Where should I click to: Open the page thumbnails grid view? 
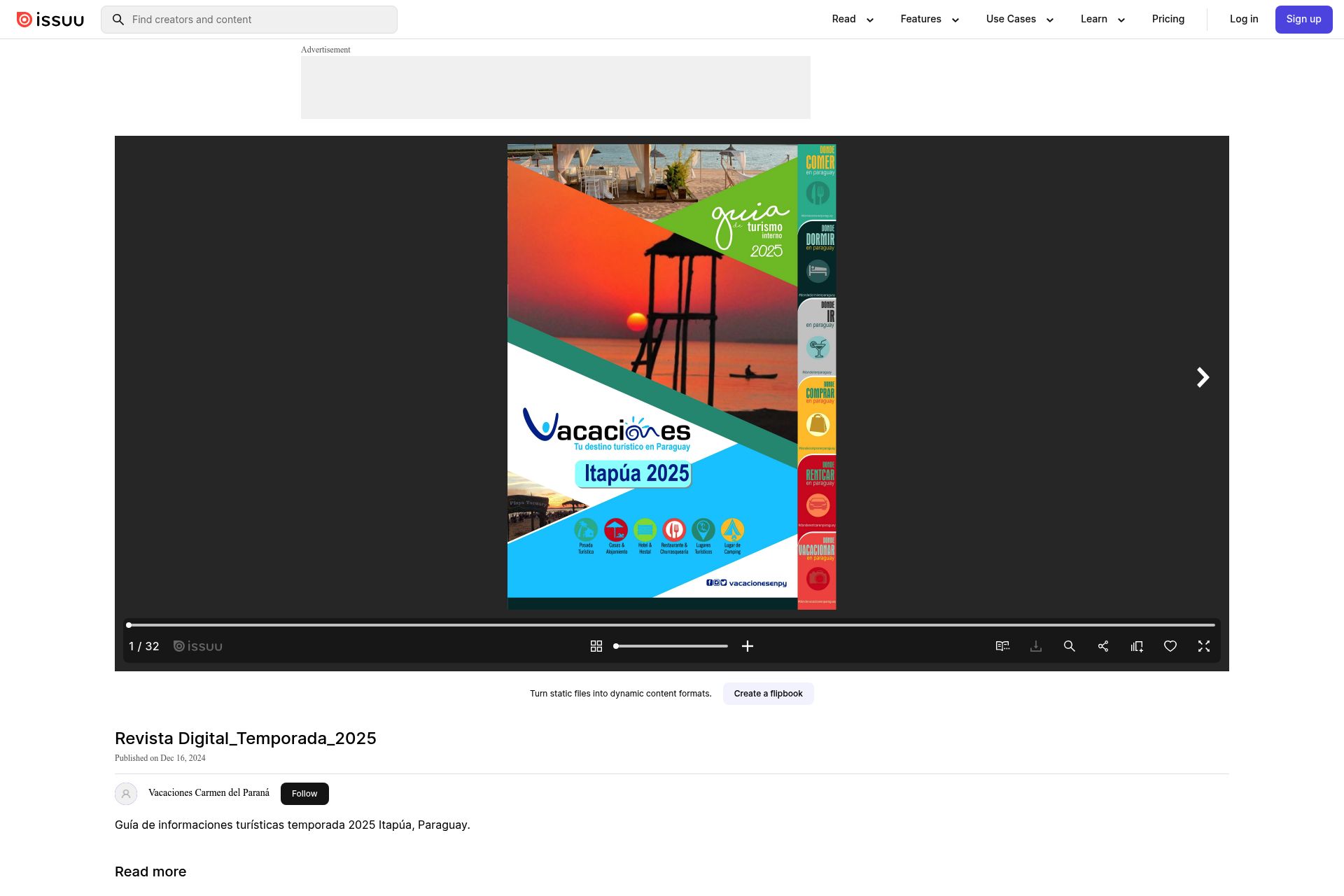coord(596,646)
